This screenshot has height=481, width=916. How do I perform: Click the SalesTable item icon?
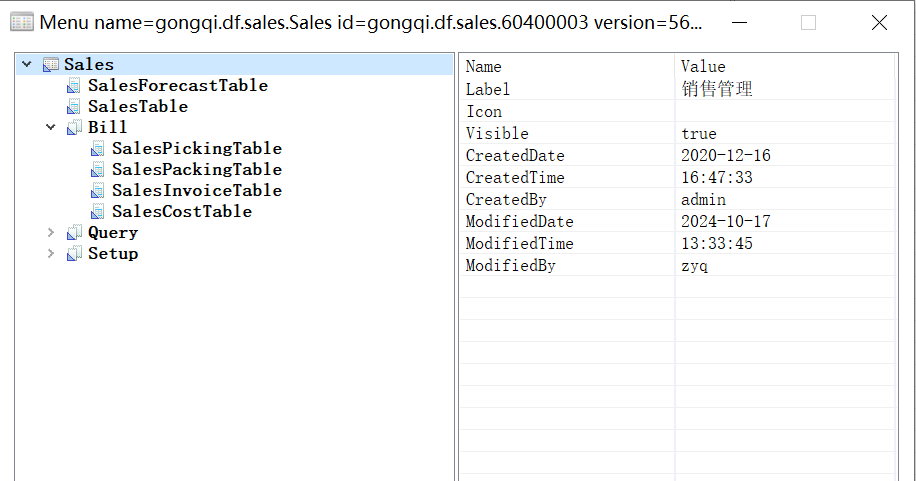pos(74,107)
